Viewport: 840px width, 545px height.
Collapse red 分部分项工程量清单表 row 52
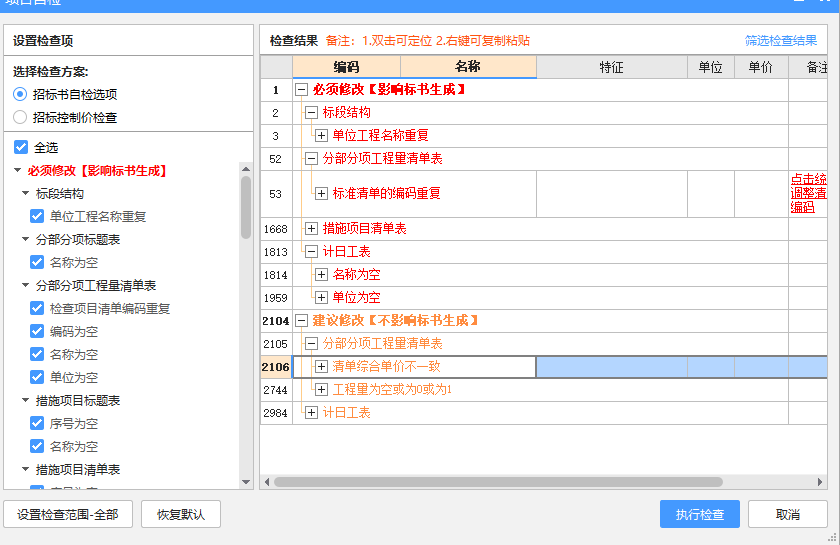coord(311,159)
